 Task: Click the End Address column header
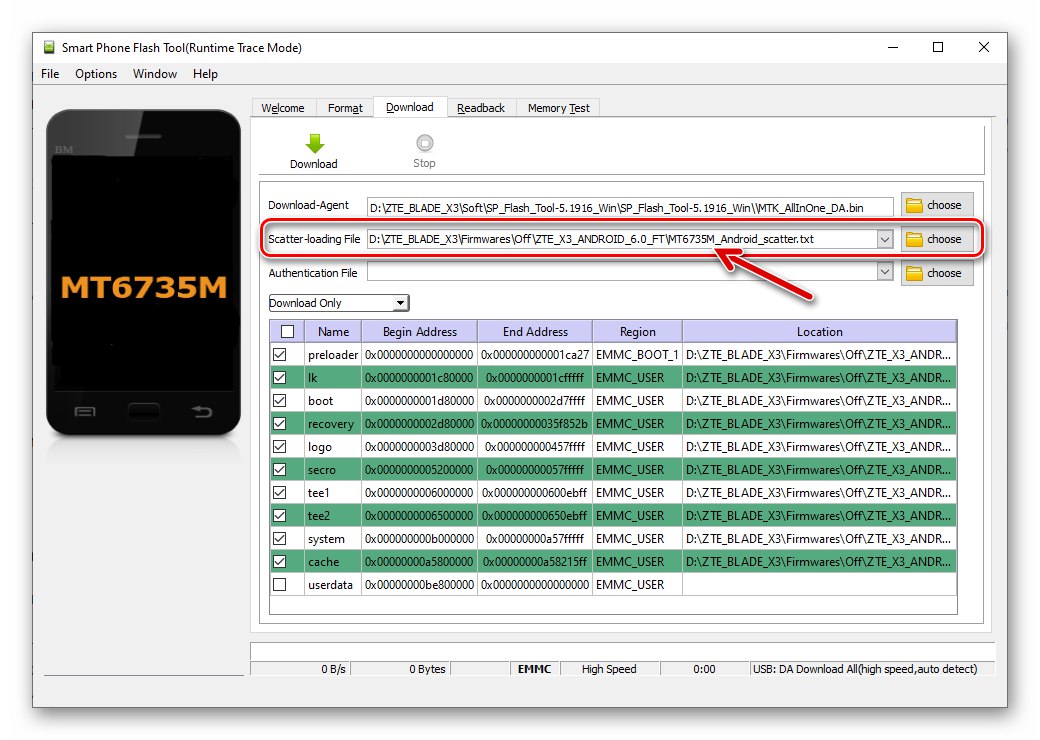[535, 332]
